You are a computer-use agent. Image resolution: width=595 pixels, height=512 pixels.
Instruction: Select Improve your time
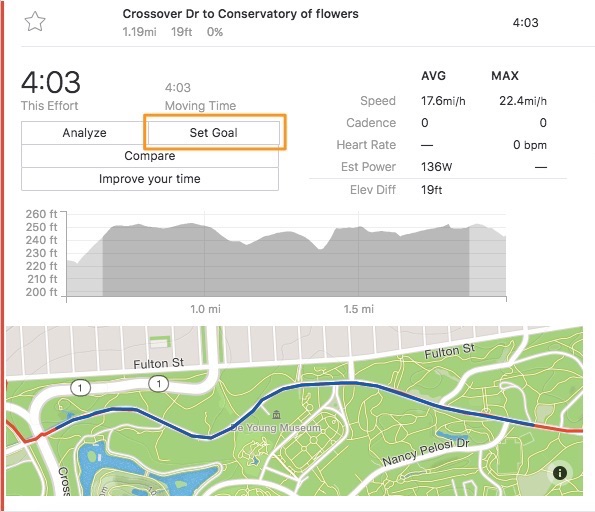coord(150,179)
